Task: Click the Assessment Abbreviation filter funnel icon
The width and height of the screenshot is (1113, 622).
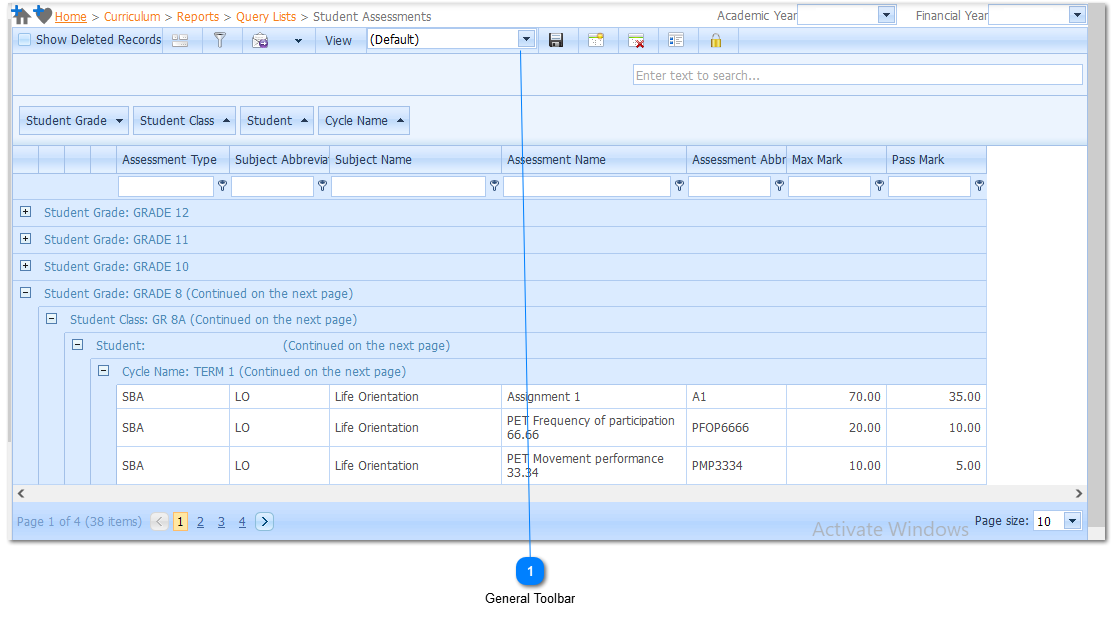Action: (779, 185)
